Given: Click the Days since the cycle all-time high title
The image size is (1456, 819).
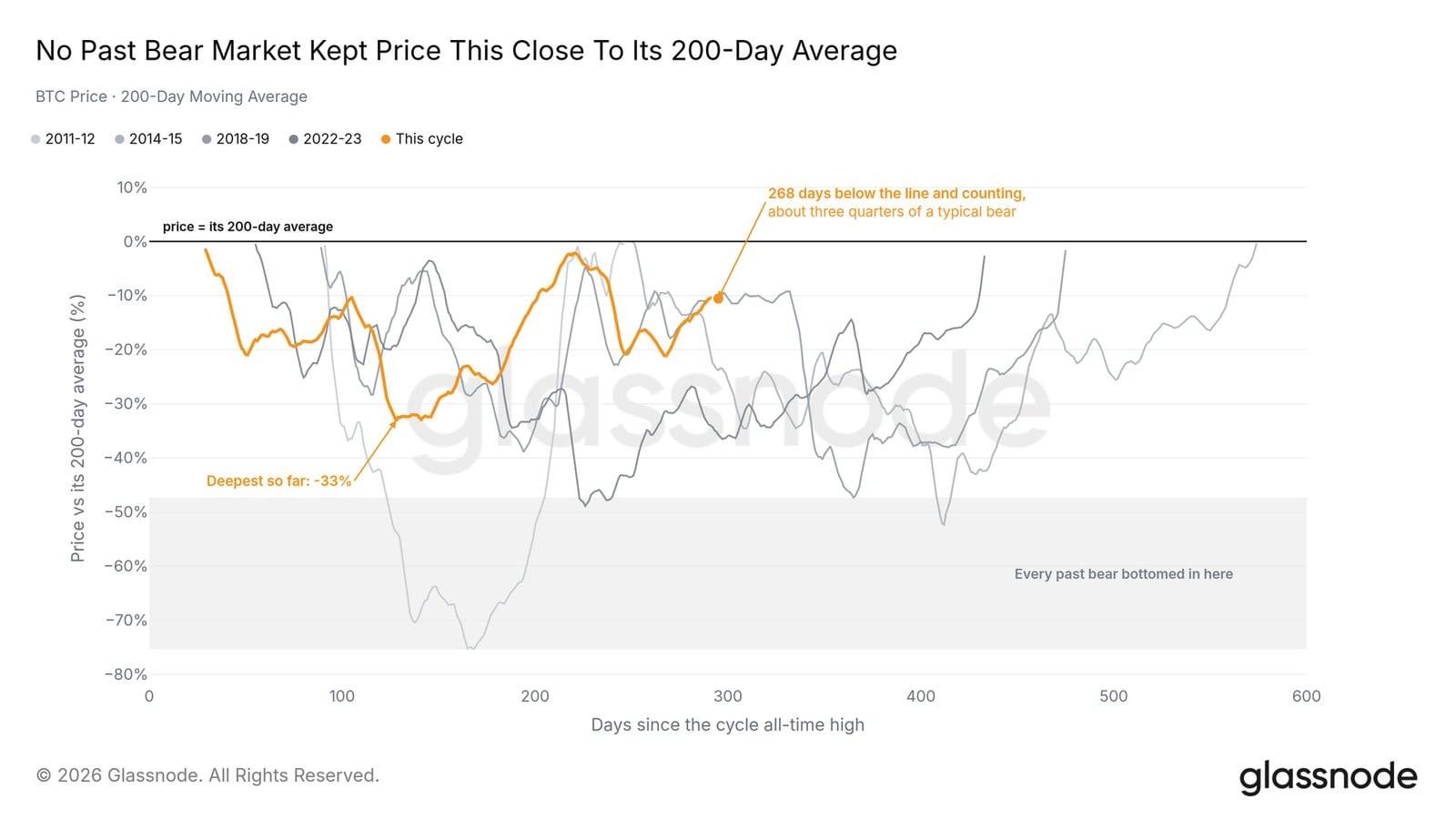Looking at the screenshot, I should coord(728,725).
